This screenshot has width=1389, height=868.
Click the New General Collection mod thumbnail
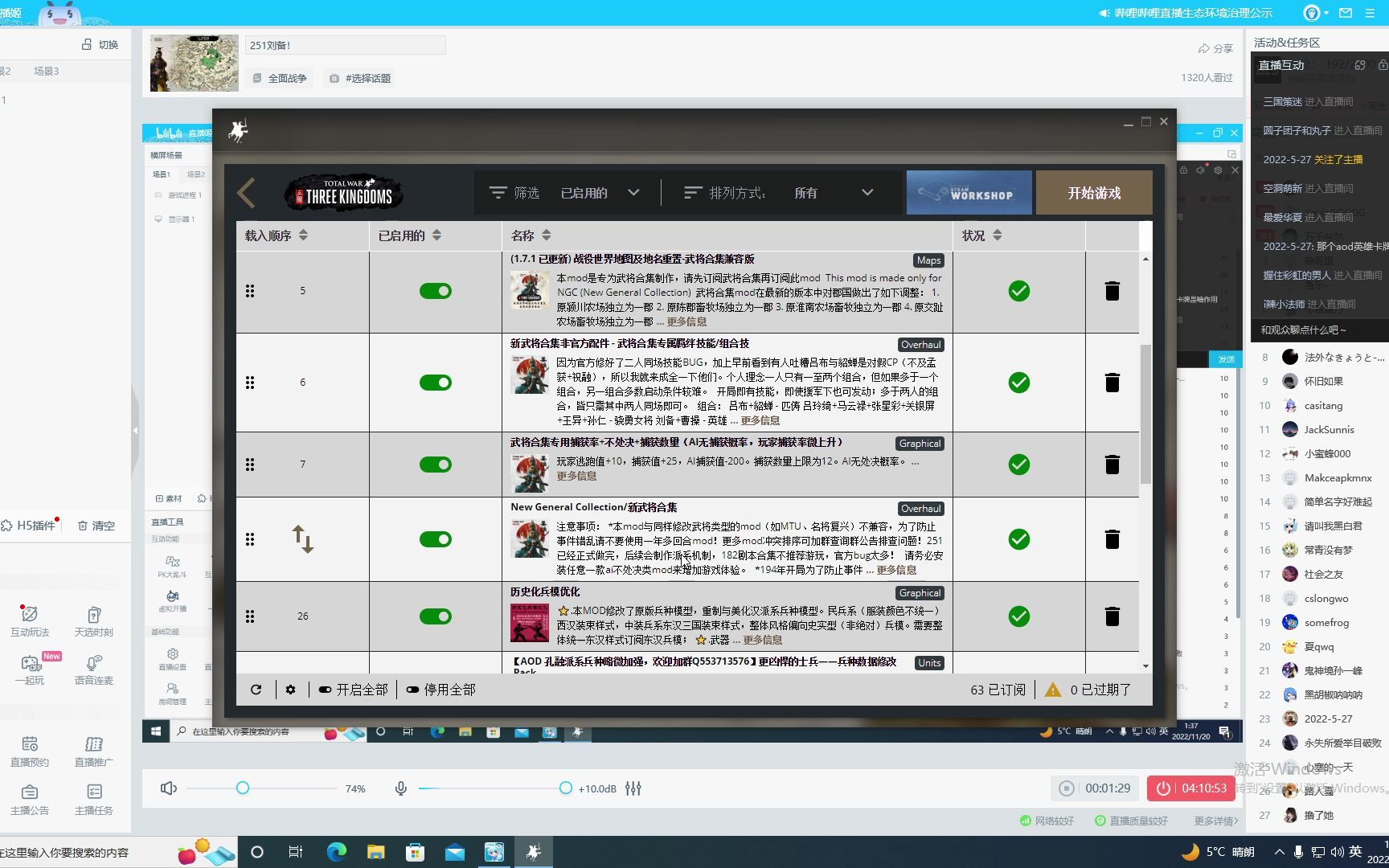click(x=530, y=538)
